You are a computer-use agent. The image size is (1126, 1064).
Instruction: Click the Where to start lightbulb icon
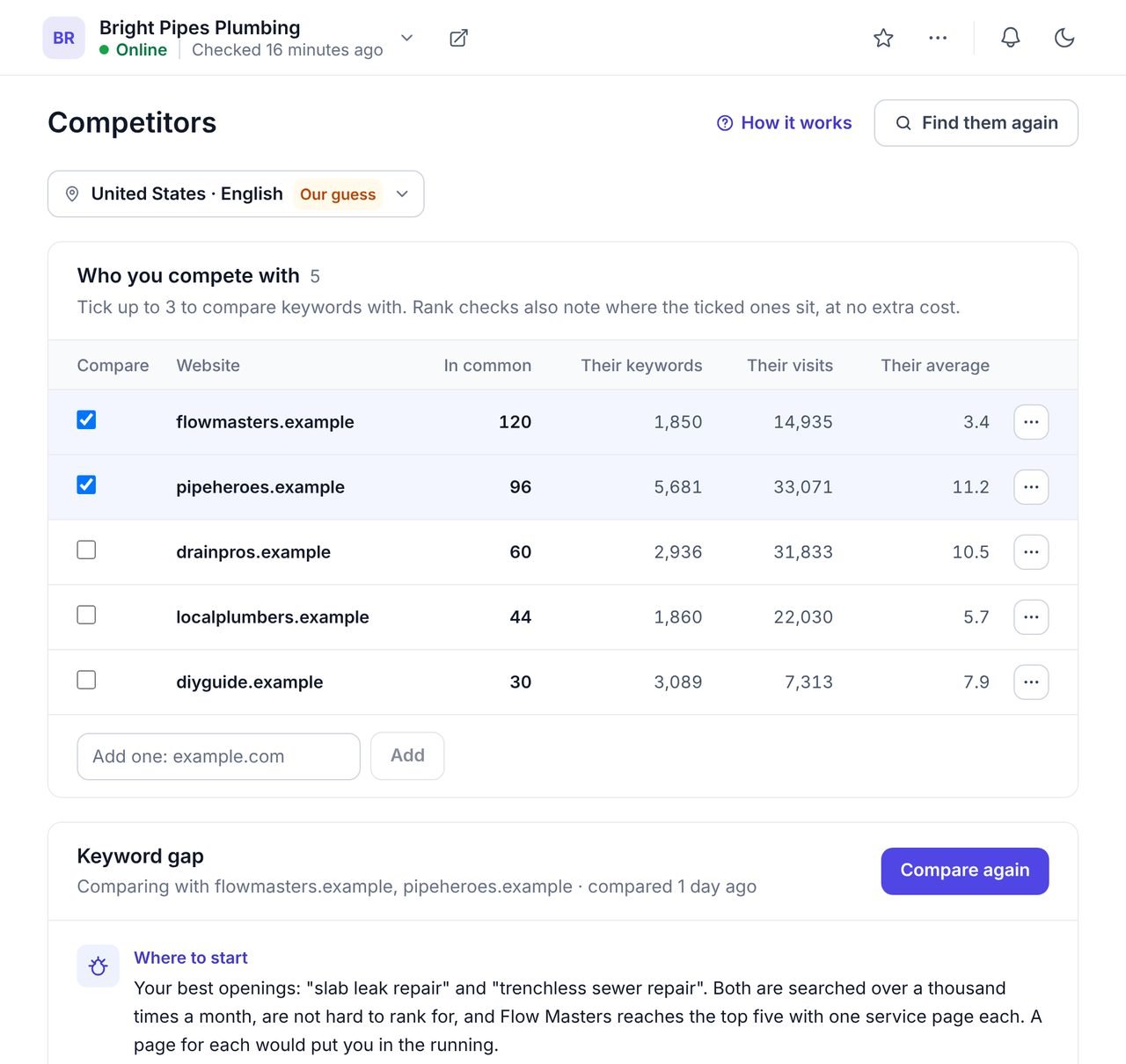pyautogui.click(x=98, y=966)
